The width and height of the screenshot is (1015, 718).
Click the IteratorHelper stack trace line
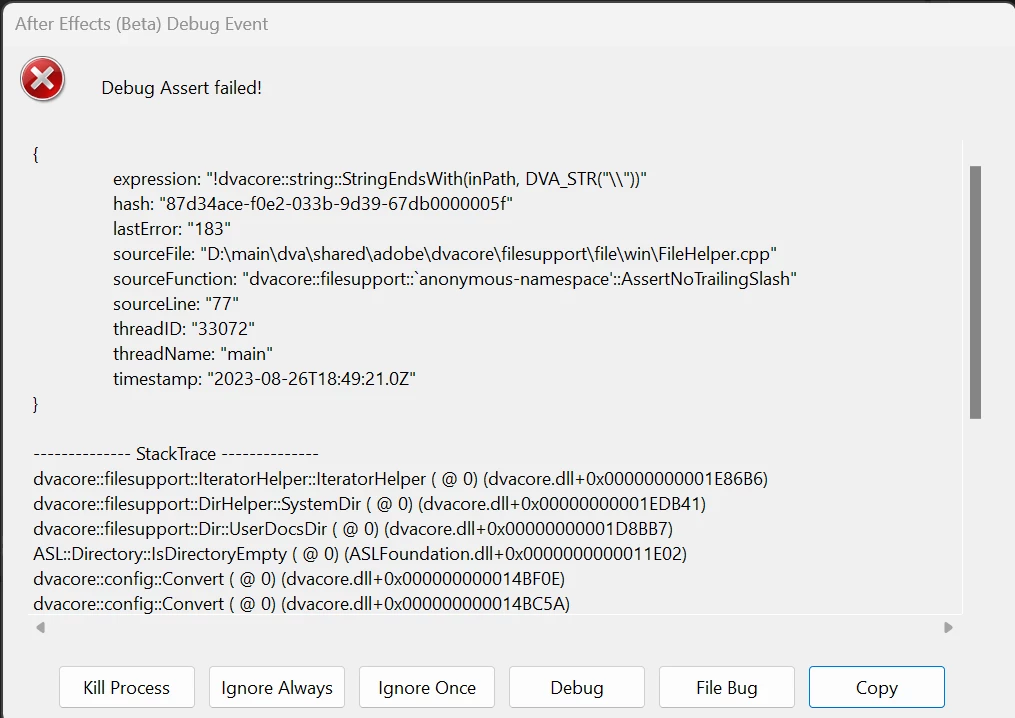pos(401,479)
